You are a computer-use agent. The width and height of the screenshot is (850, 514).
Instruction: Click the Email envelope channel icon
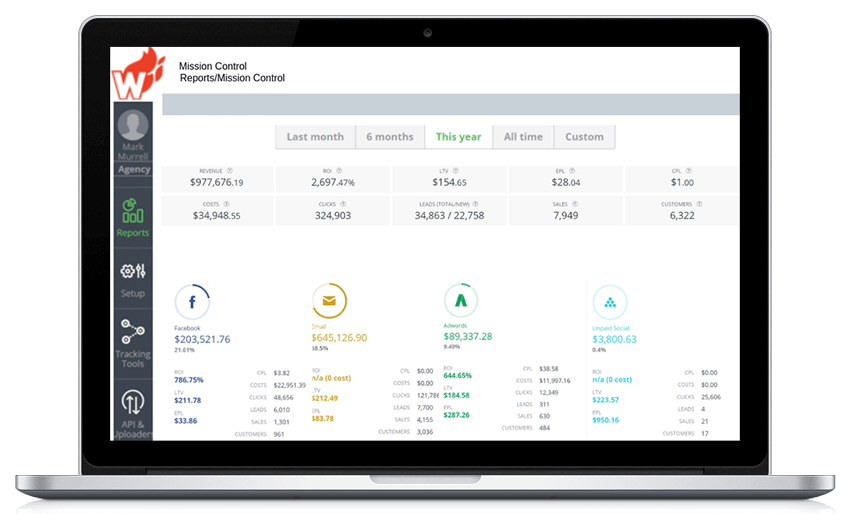pos(329,300)
